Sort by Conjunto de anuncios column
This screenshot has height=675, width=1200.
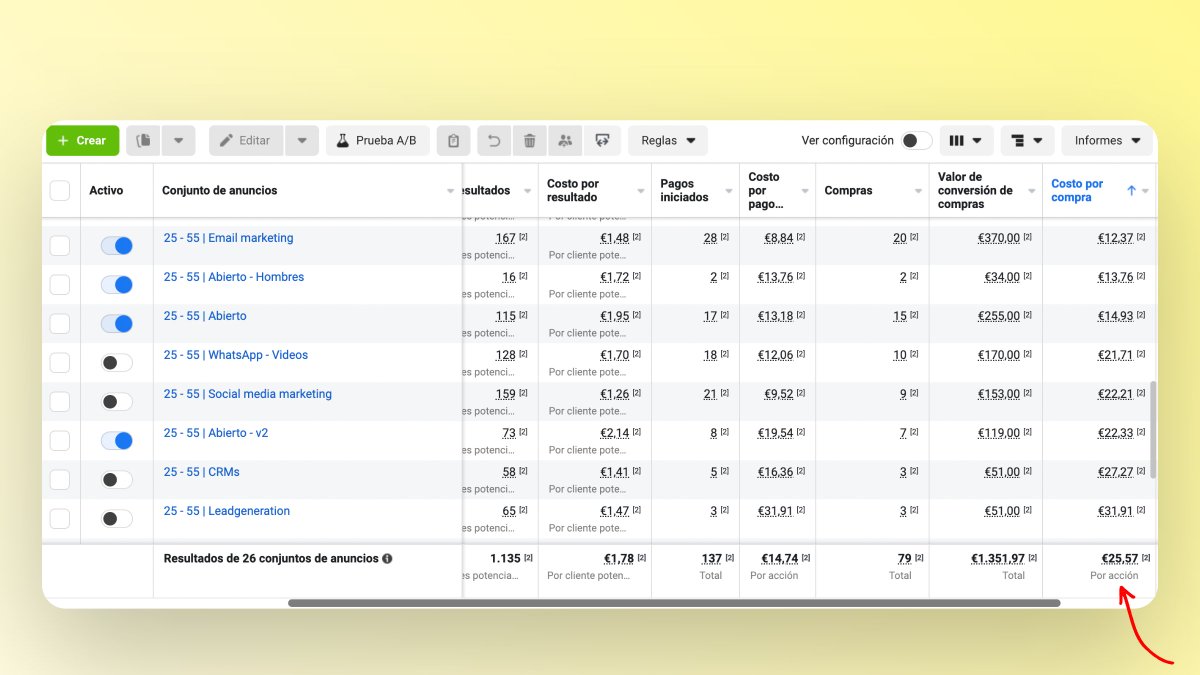pyautogui.click(x=220, y=190)
